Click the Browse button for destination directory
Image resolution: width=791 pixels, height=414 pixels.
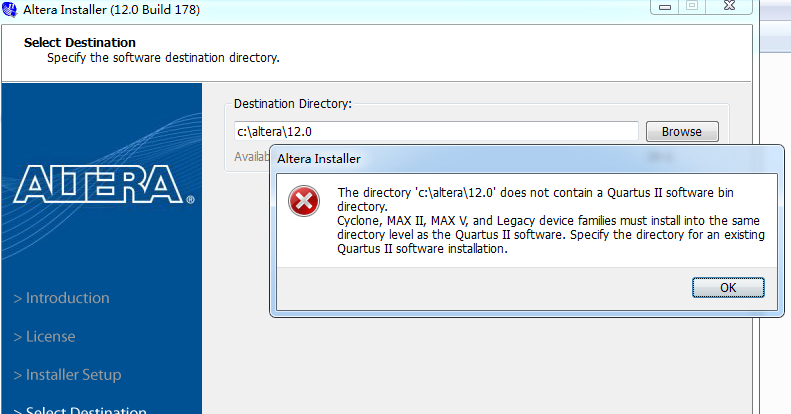682,132
